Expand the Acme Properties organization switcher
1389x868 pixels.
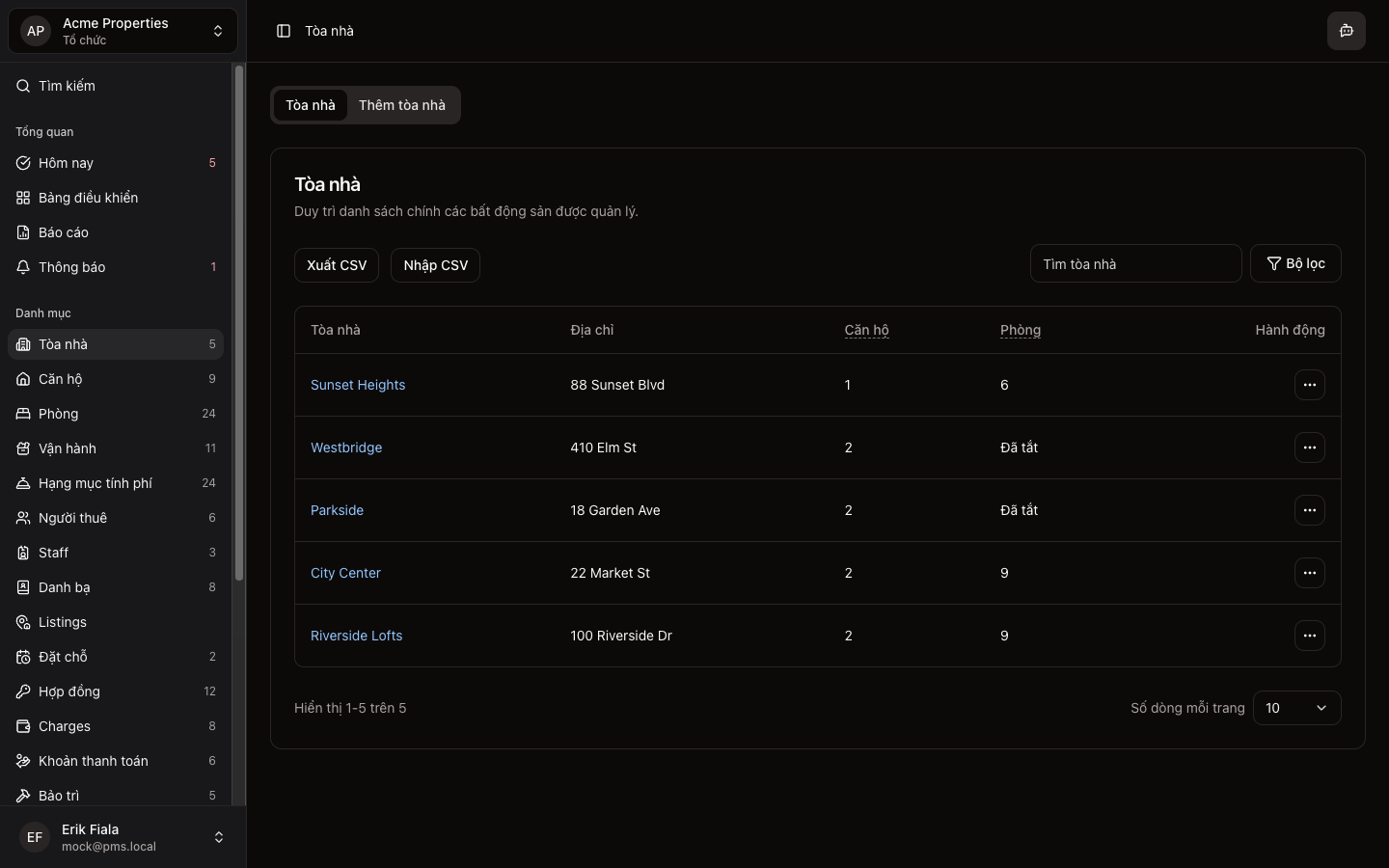click(123, 31)
